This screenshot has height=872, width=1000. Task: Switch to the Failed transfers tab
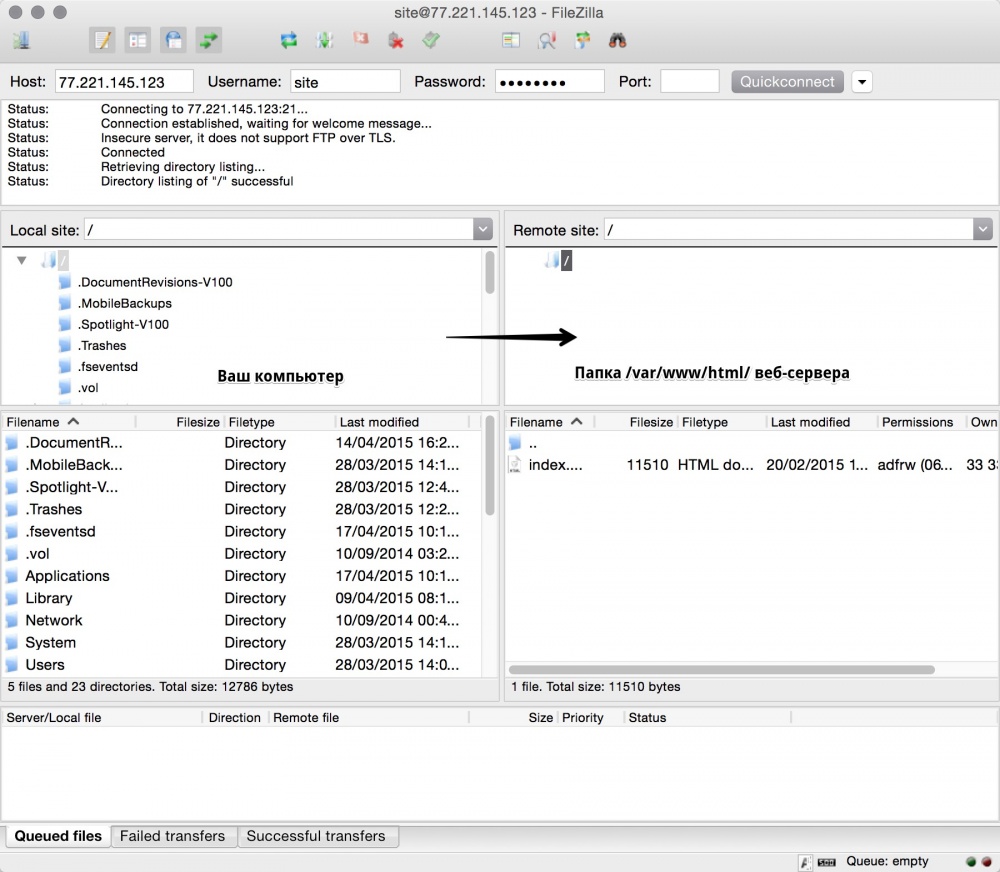point(172,836)
